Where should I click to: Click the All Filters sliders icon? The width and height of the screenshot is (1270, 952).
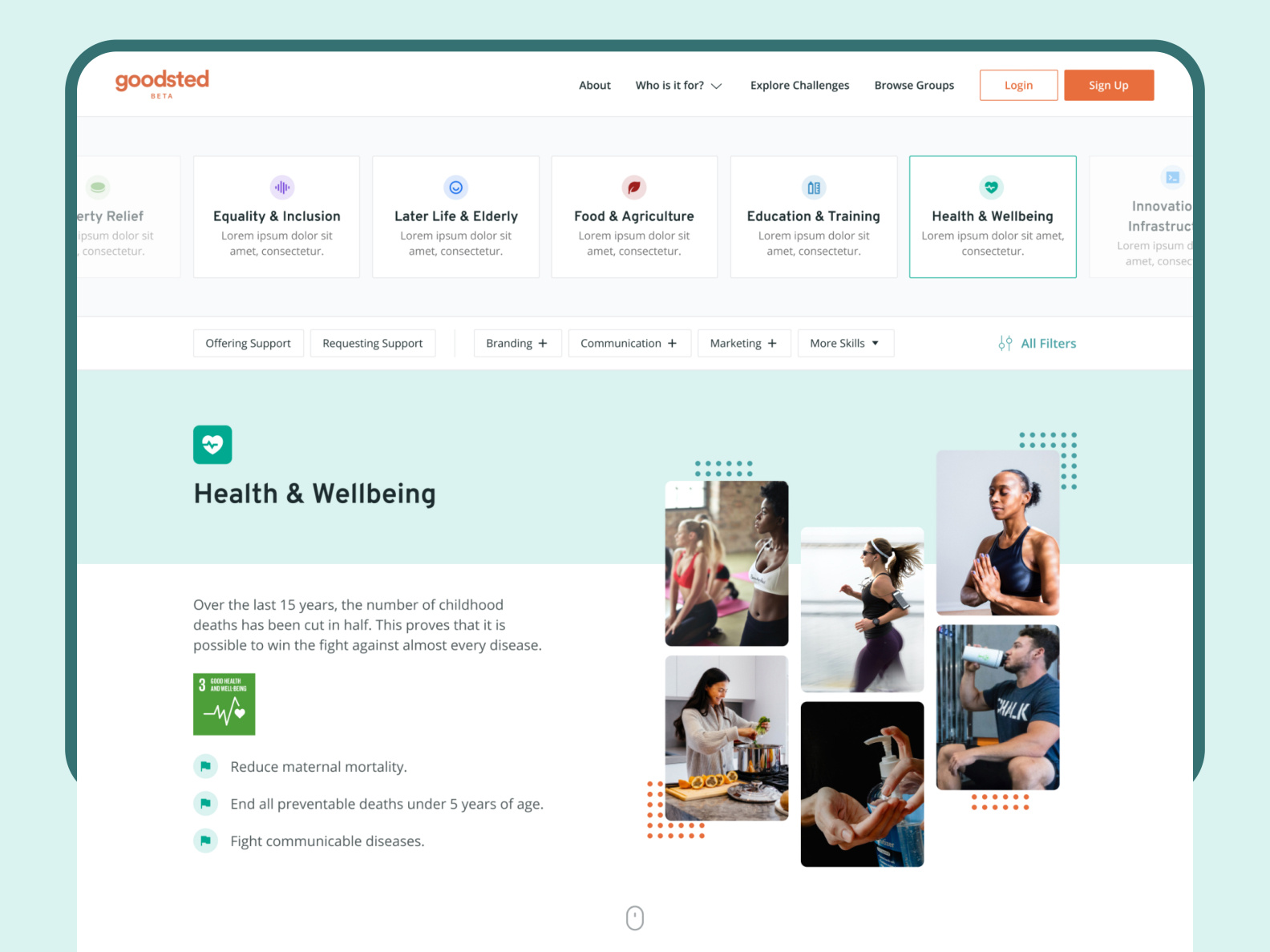tap(1005, 343)
